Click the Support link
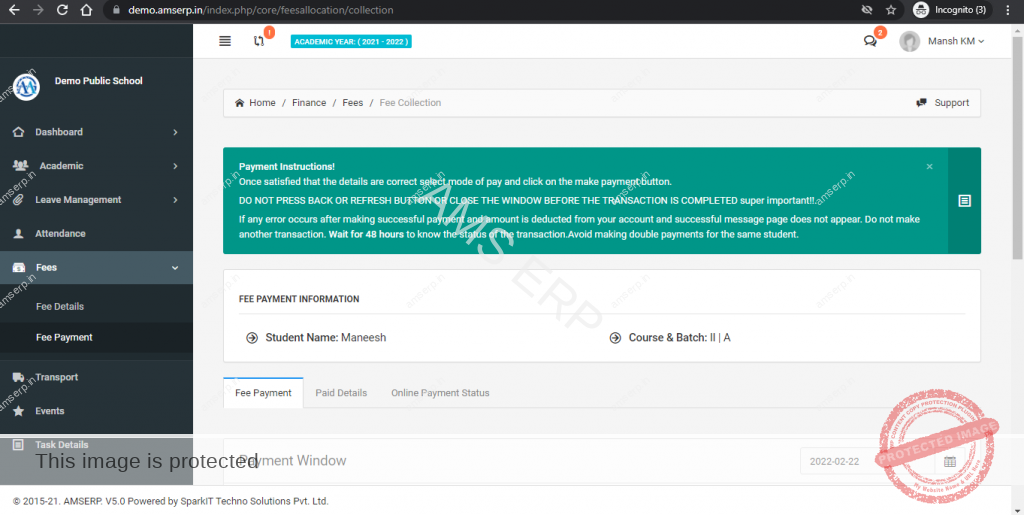The height and width of the screenshot is (515, 1024). 952,103
